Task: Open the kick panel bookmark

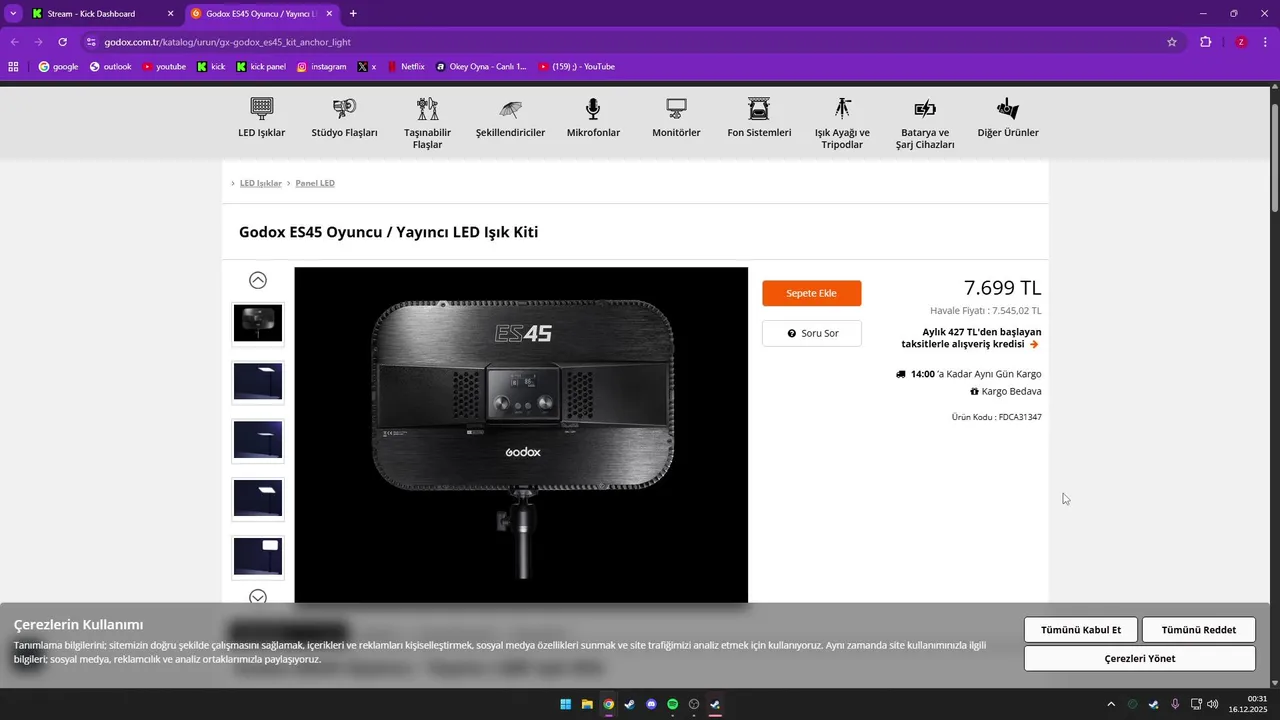Action: click(260, 67)
